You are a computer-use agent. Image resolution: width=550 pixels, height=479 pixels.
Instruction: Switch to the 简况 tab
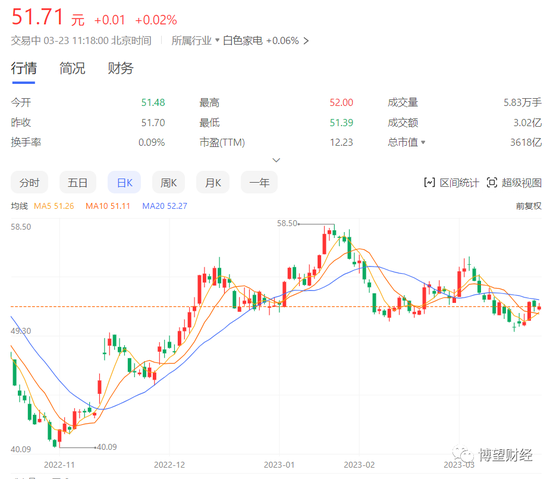coord(72,68)
